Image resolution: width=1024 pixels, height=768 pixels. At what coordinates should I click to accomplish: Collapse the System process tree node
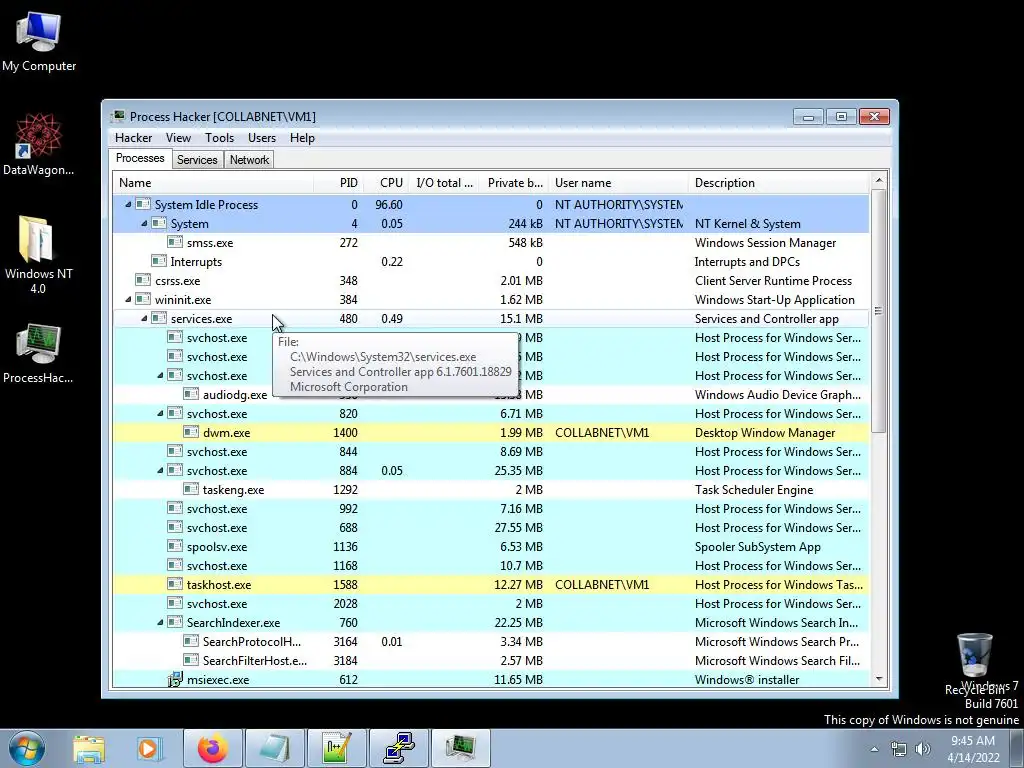coord(144,223)
